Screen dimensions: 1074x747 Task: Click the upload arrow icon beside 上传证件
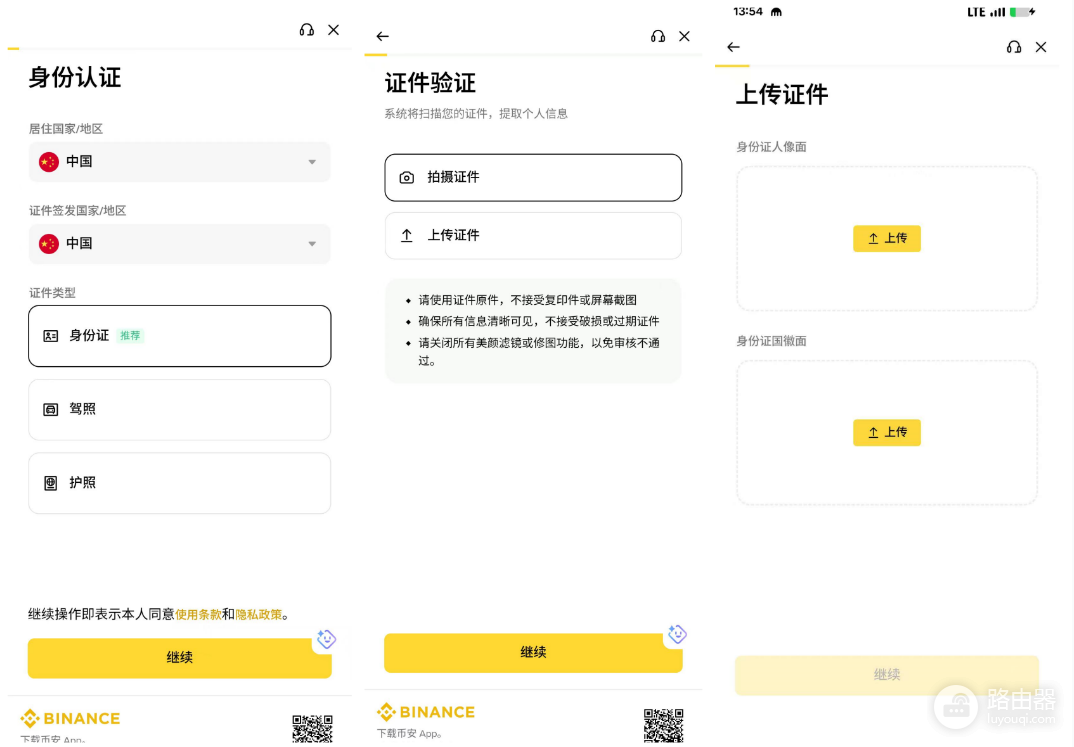407,236
